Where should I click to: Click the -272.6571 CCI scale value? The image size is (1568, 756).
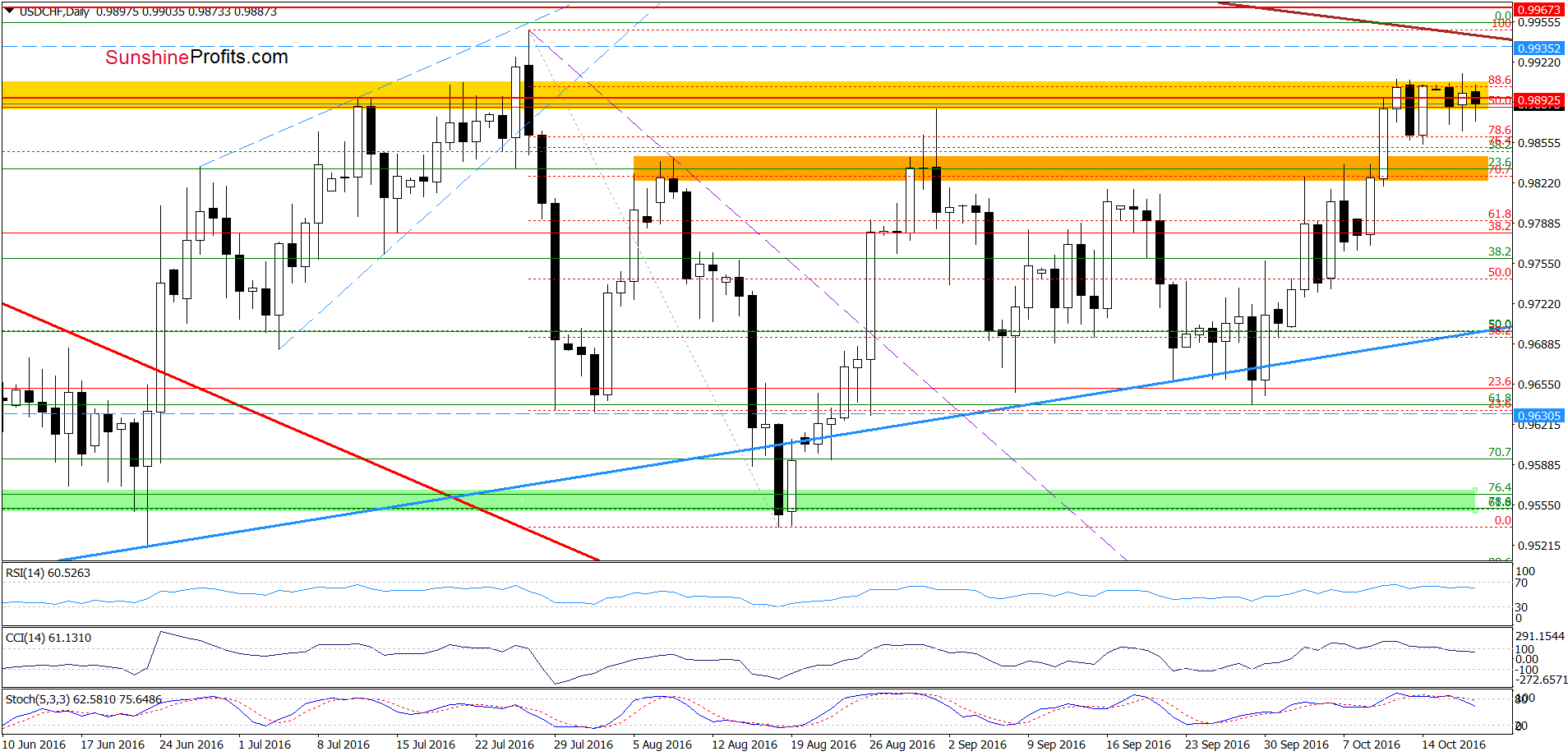[1540, 680]
